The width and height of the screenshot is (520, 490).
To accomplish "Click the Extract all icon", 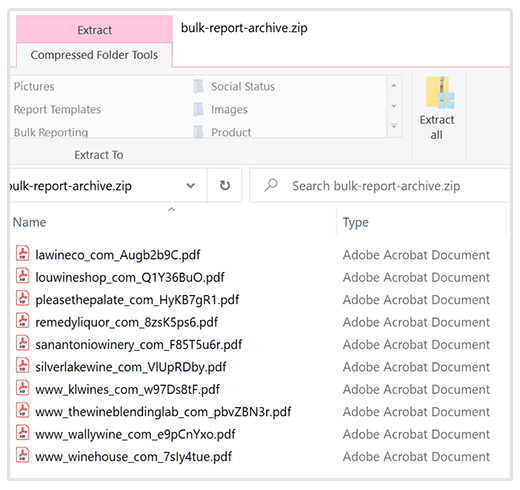I will click(439, 92).
